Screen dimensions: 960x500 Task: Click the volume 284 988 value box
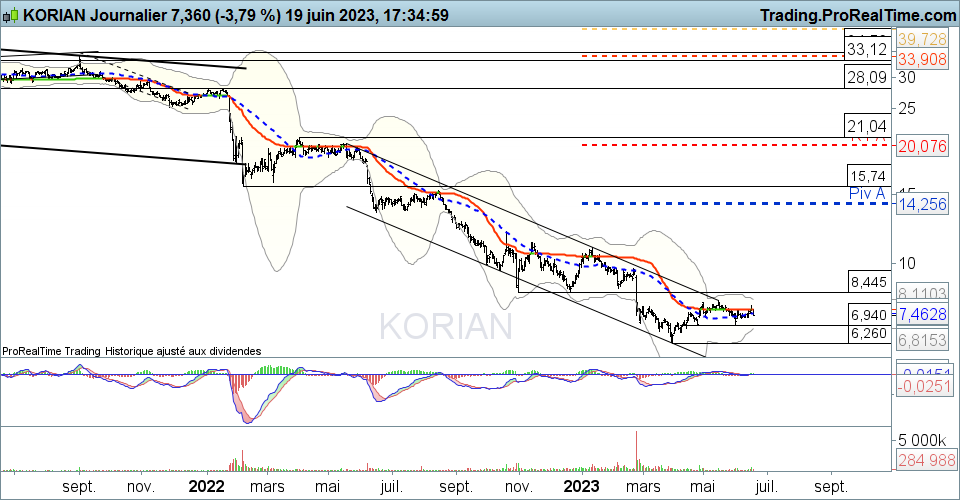[x=926, y=460]
